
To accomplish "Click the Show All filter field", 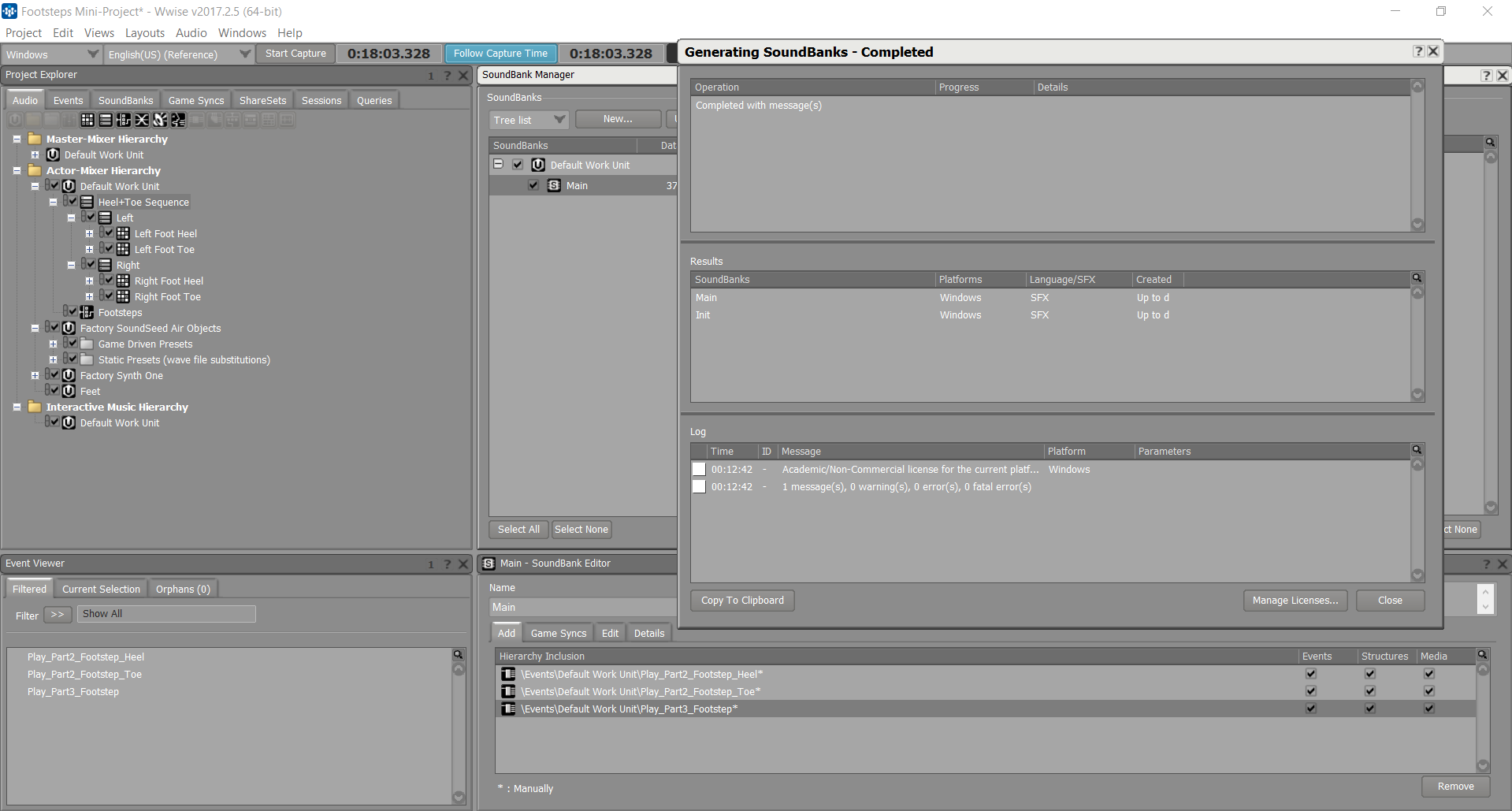I will click(166, 614).
